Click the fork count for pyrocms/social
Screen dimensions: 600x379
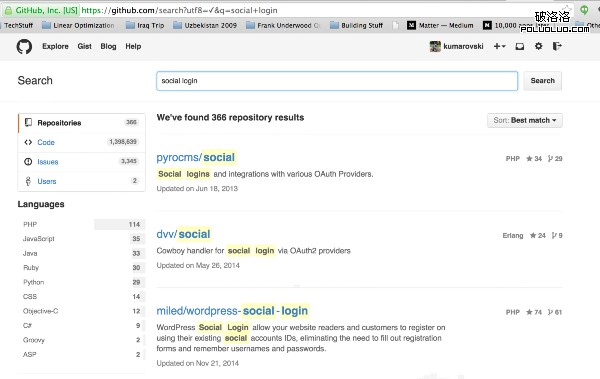click(555, 158)
